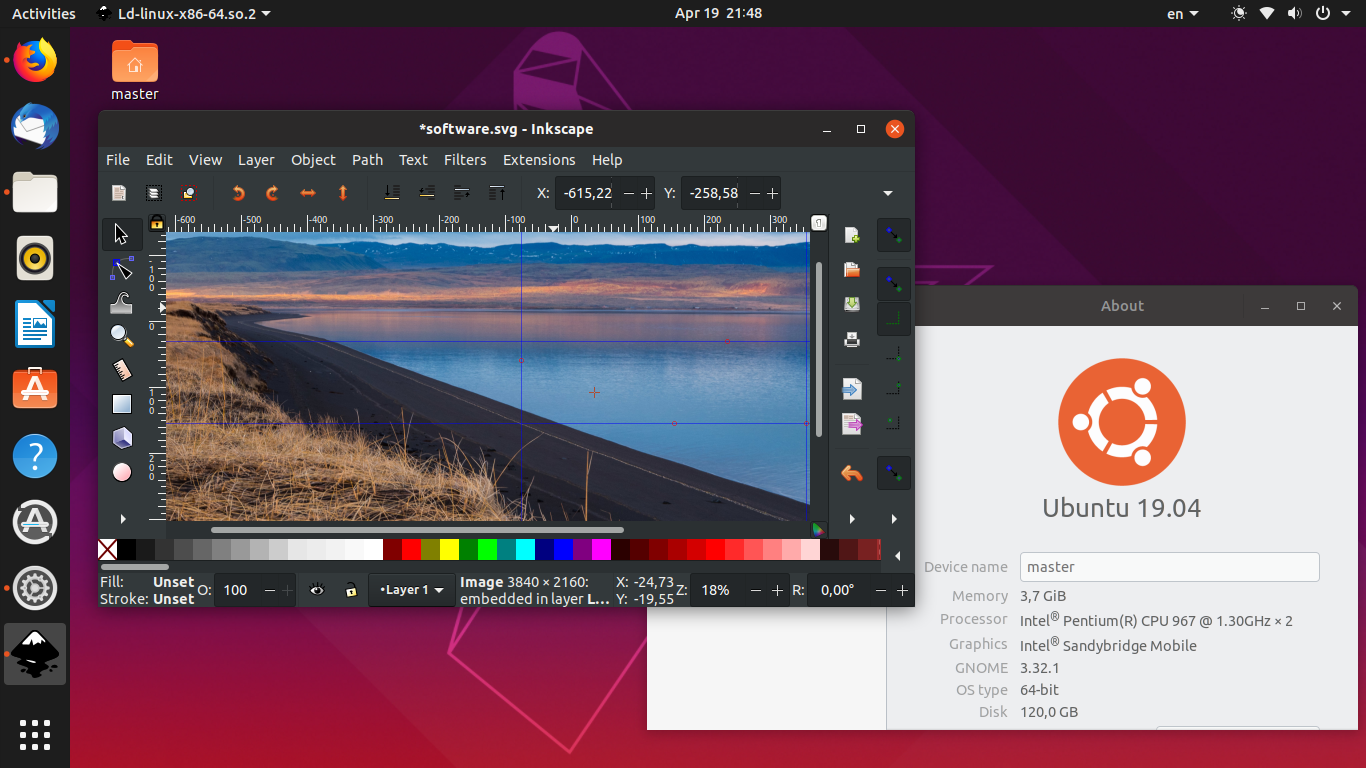Expand the snap bar overflow arrow
Viewport: 1366px width, 768px height.
(x=894, y=519)
